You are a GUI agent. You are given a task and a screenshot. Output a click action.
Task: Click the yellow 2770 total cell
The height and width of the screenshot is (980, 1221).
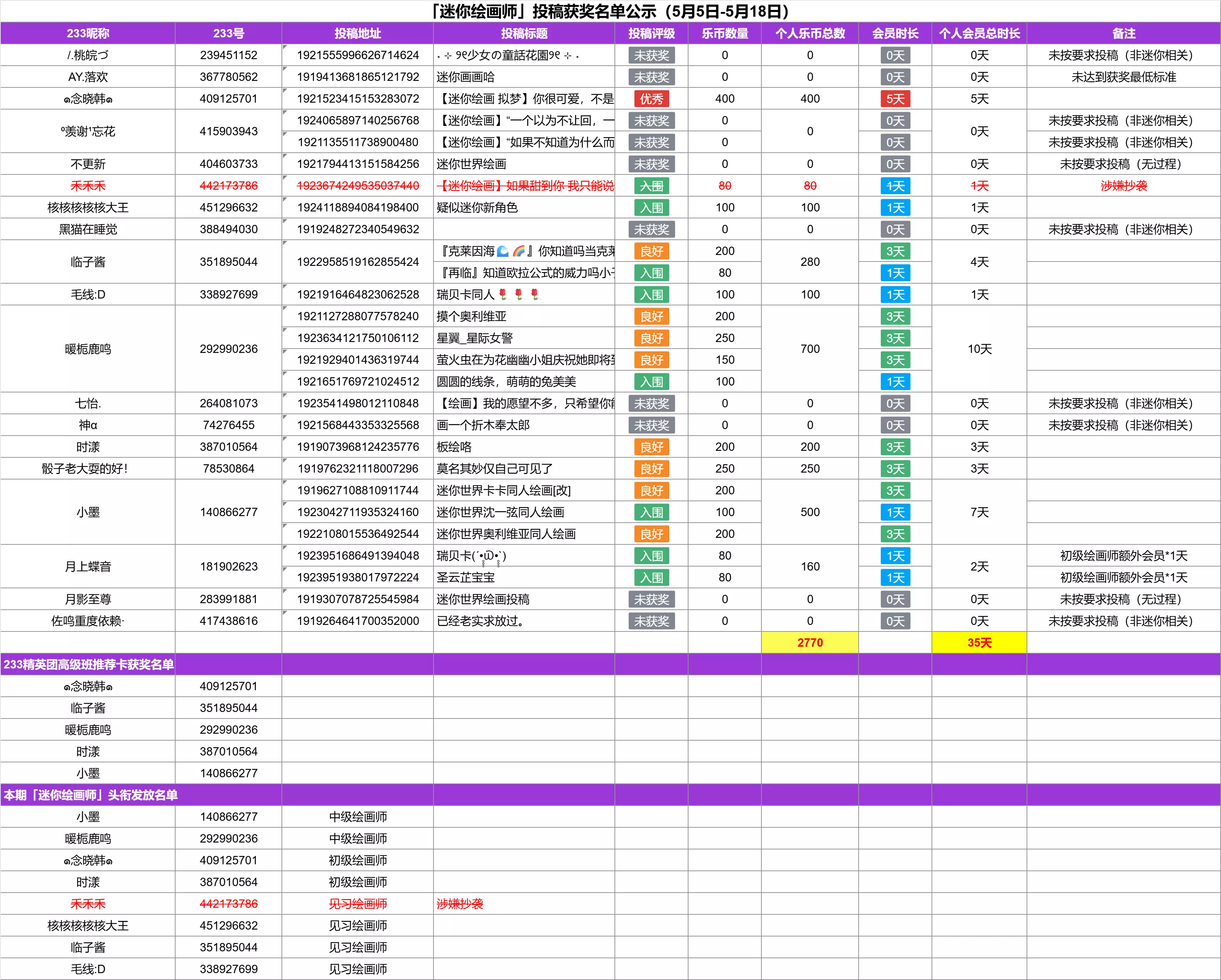(810, 643)
